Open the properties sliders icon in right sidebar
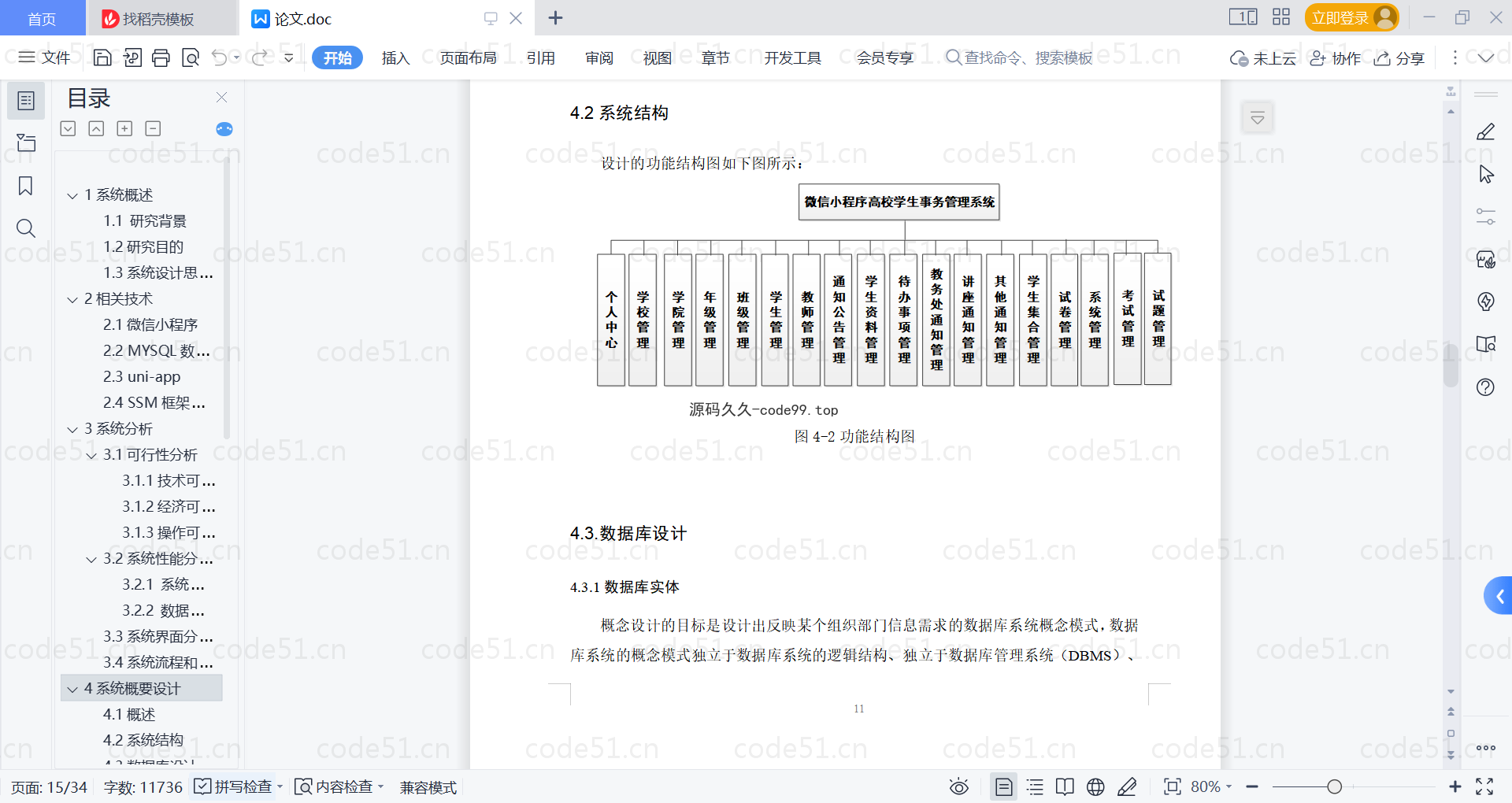This screenshot has width=1512, height=803. point(1486,216)
